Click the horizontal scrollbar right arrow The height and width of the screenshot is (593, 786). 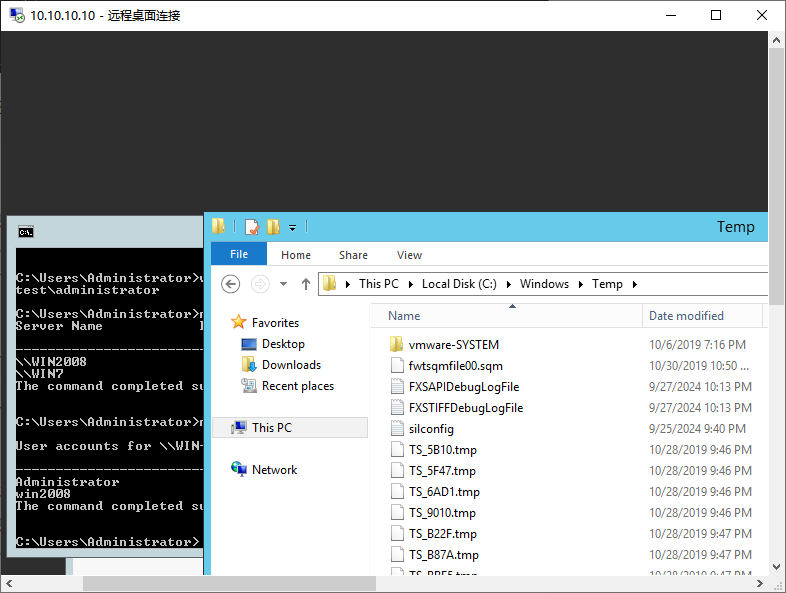760,583
